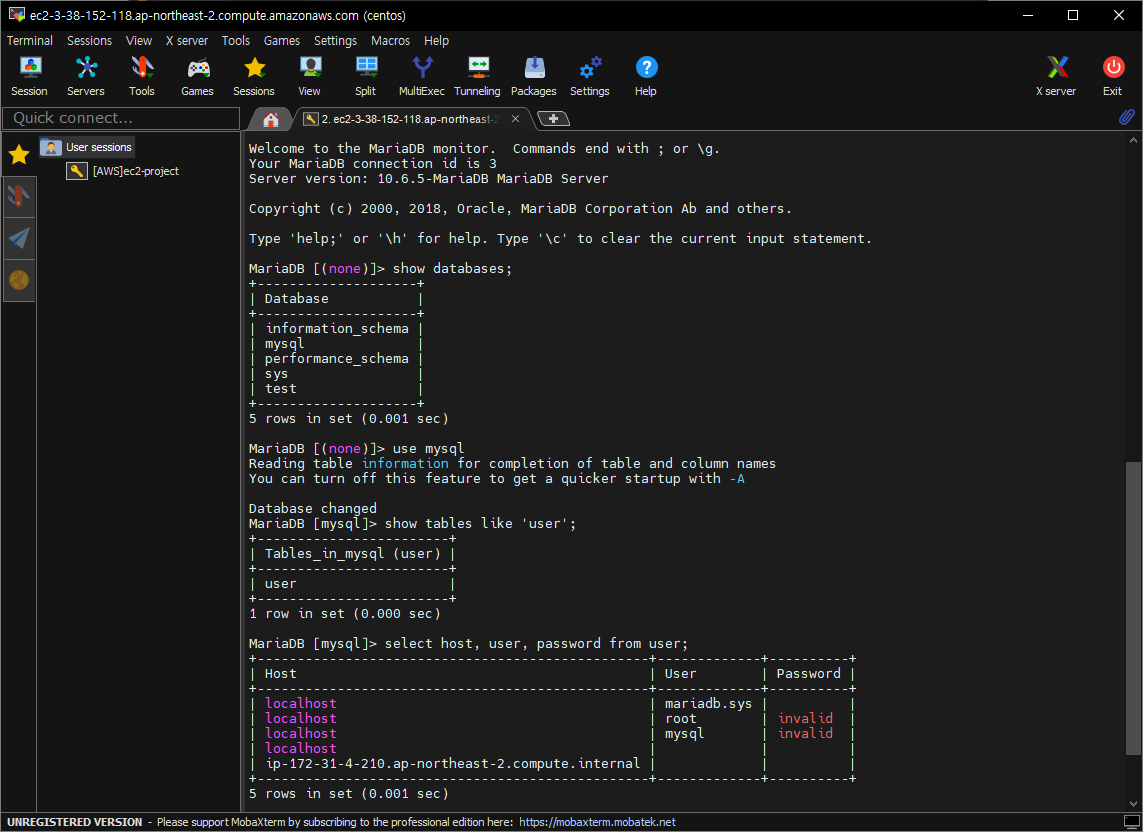Open the Settings menu
The height and width of the screenshot is (832, 1143).
tap(335, 41)
